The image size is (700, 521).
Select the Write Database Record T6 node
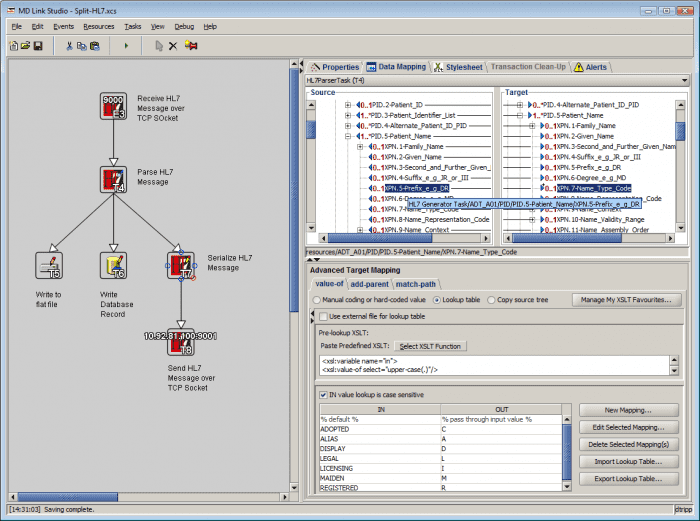tap(113, 265)
